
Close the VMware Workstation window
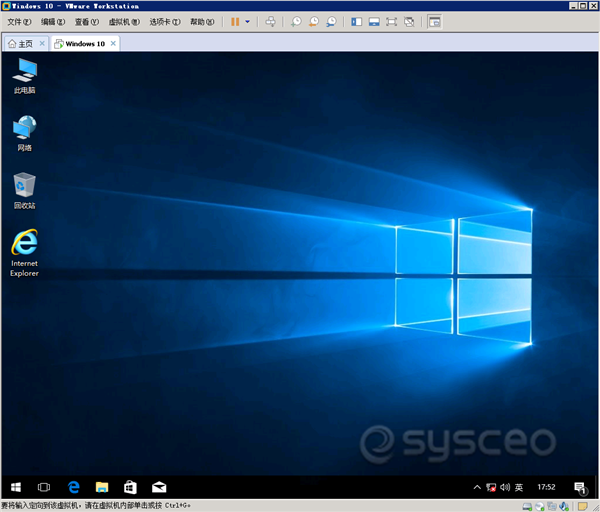(x=593, y=6)
